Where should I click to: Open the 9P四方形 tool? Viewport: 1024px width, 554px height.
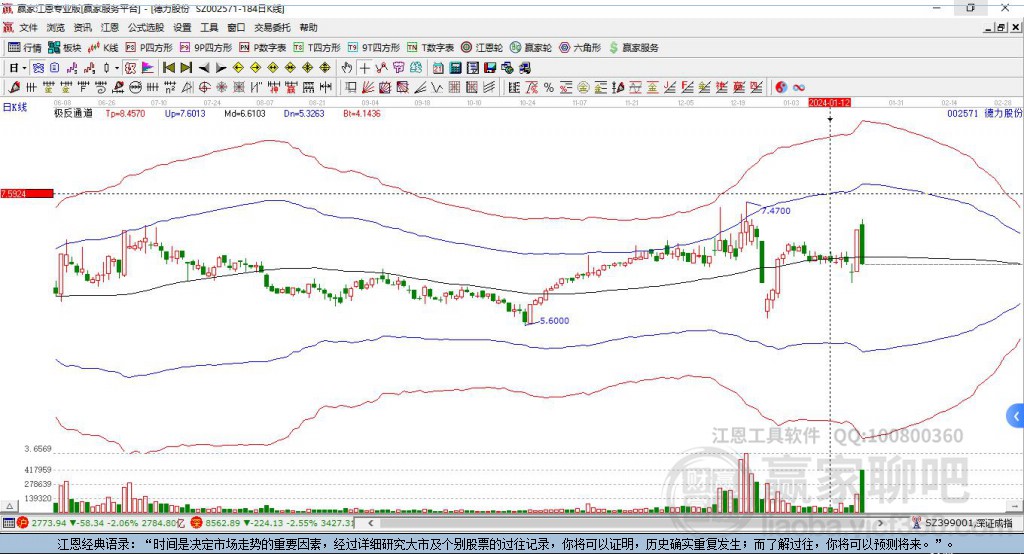point(206,47)
